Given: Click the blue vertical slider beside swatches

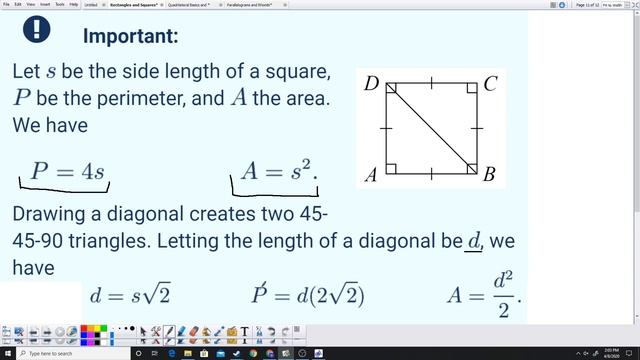Looking at the screenshot, I should 112,336.
